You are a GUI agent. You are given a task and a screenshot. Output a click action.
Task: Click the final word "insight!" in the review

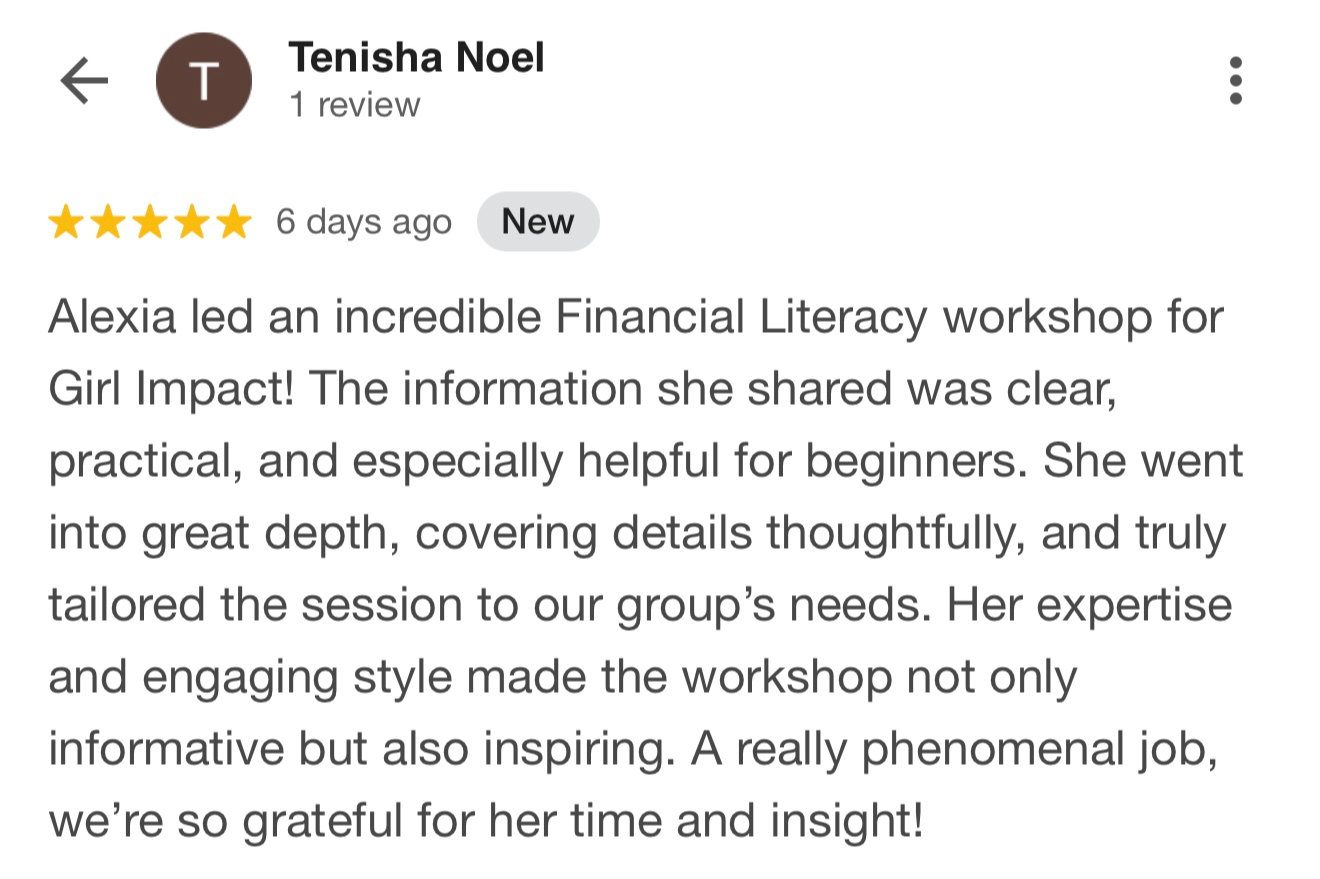848,821
